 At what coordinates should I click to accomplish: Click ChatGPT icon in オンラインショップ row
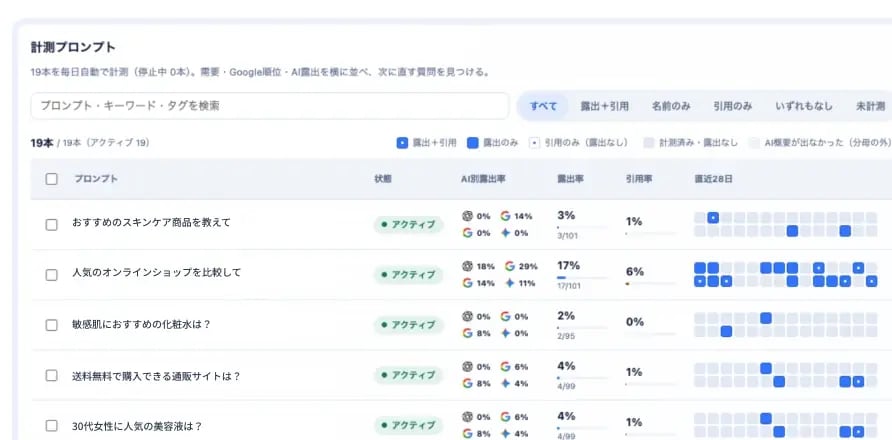click(x=468, y=266)
